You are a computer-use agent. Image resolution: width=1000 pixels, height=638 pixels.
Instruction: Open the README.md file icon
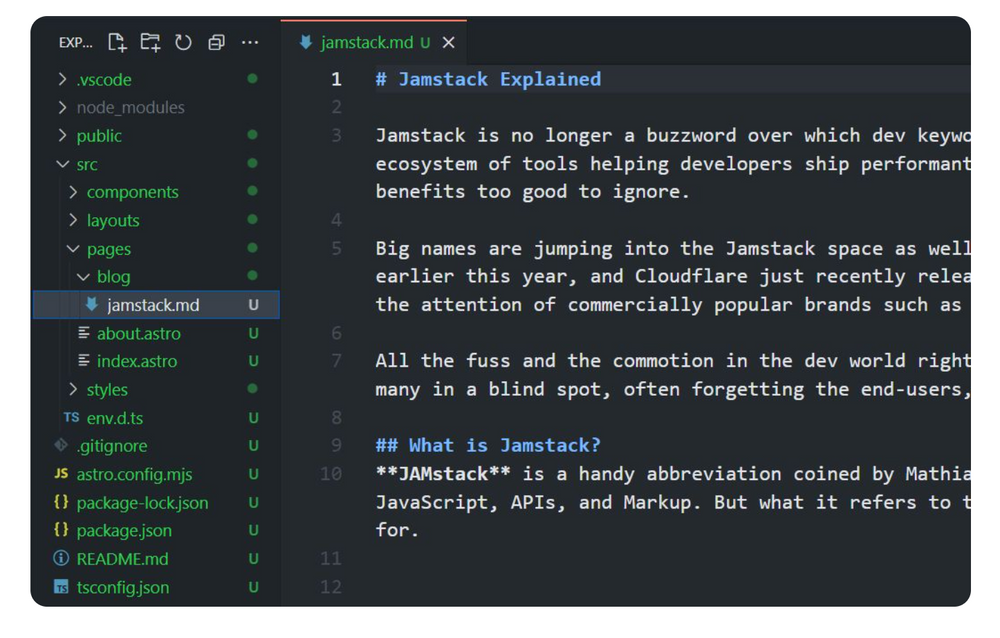60,559
